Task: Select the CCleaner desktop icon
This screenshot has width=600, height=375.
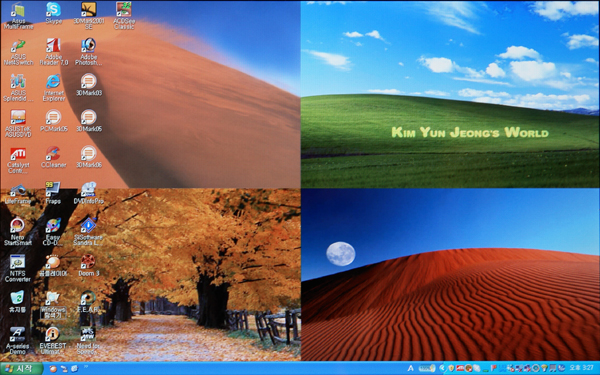Action: coord(54,157)
